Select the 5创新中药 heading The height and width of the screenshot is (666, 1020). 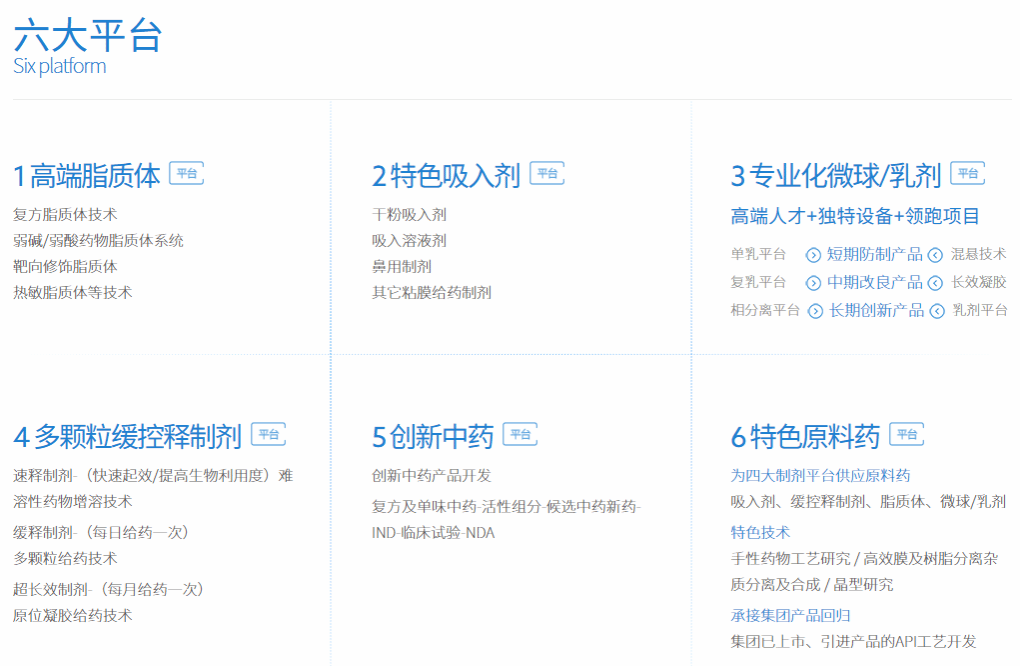point(433,437)
